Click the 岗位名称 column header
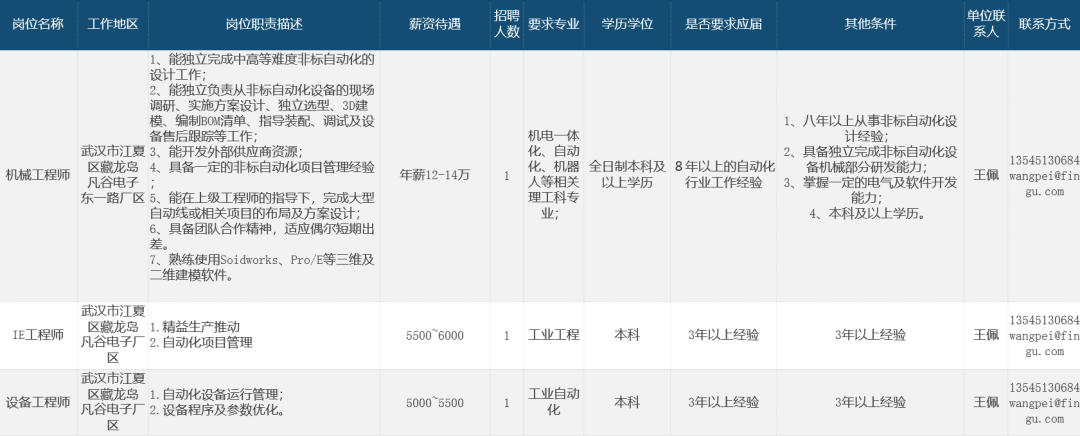 (x=38, y=24)
